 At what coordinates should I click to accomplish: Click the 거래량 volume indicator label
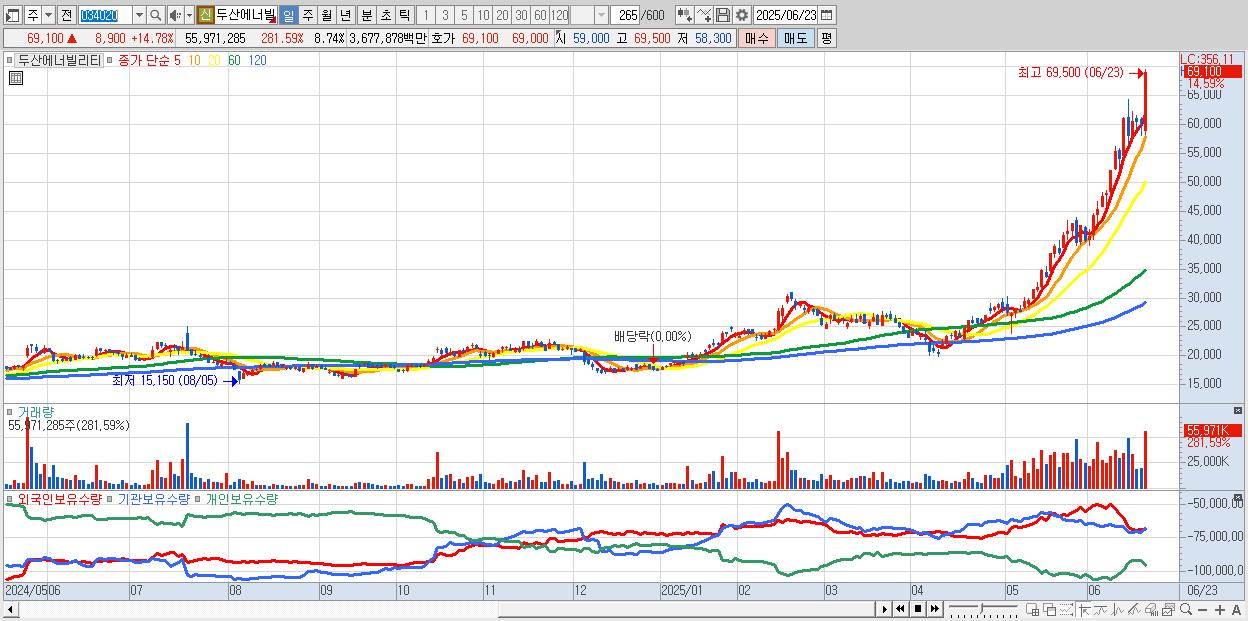35,411
